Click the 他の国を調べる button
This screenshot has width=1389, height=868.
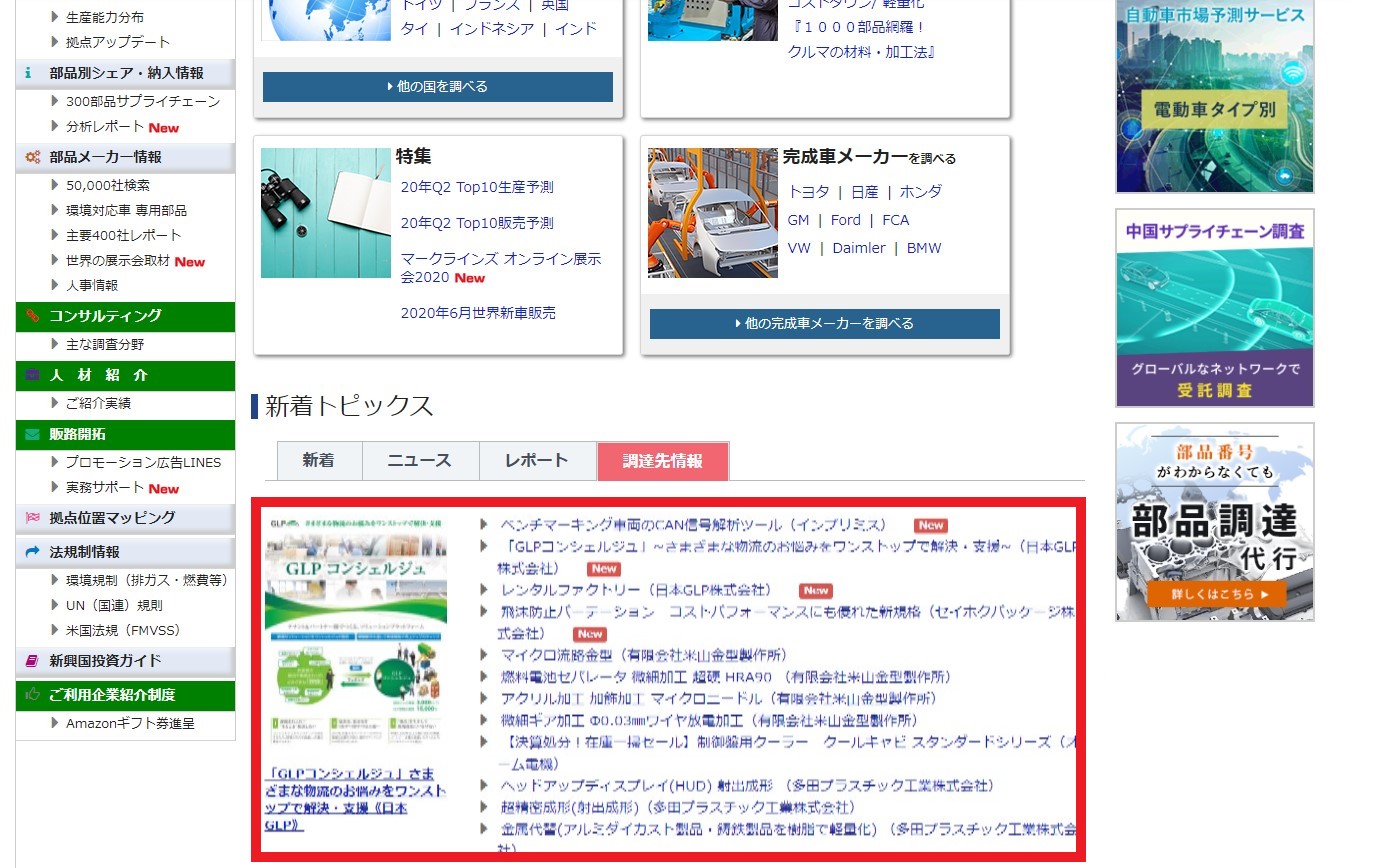tap(438, 87)
